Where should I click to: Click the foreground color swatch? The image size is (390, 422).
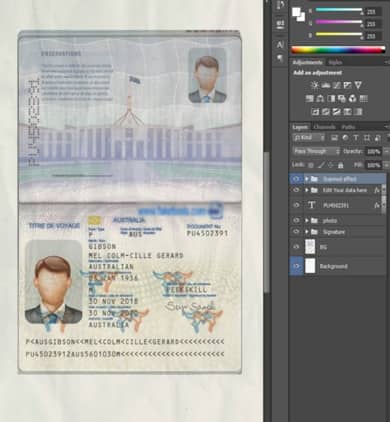tap(296, 12)
